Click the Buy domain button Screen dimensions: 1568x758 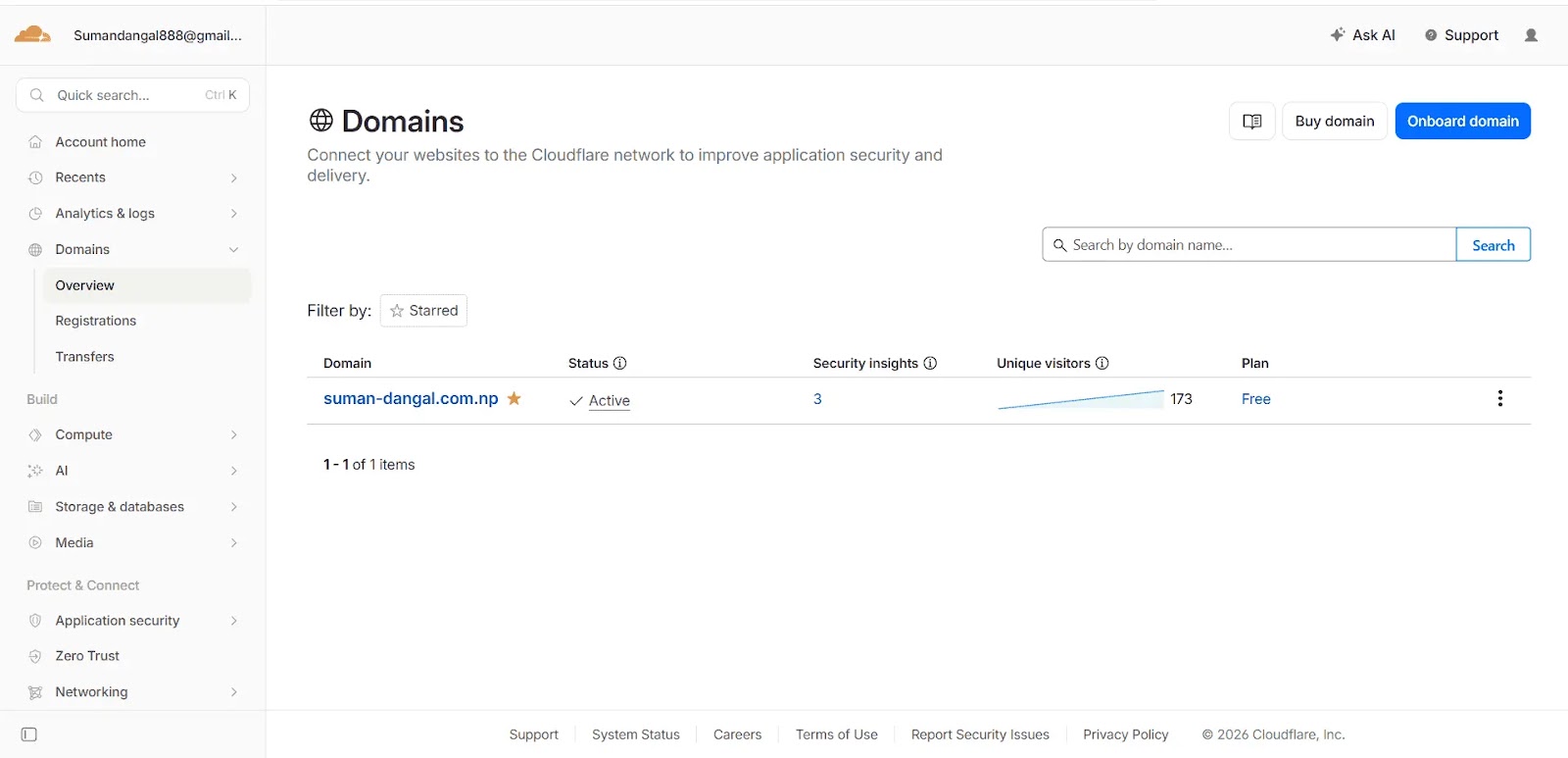coord(1335,122)
